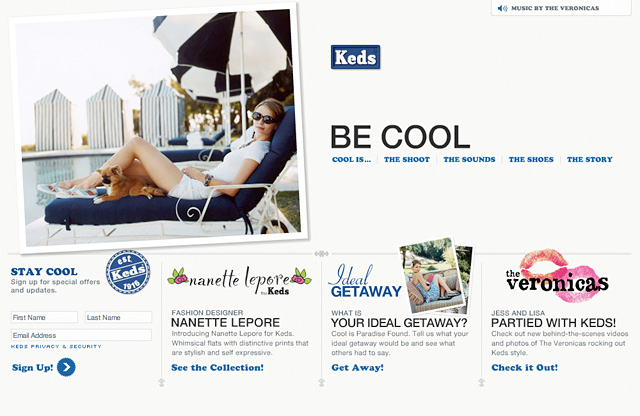The width and height of the screenshot is (640, 416).
Task: Open The Story navigation item
Action: click(x=590, y=160)
